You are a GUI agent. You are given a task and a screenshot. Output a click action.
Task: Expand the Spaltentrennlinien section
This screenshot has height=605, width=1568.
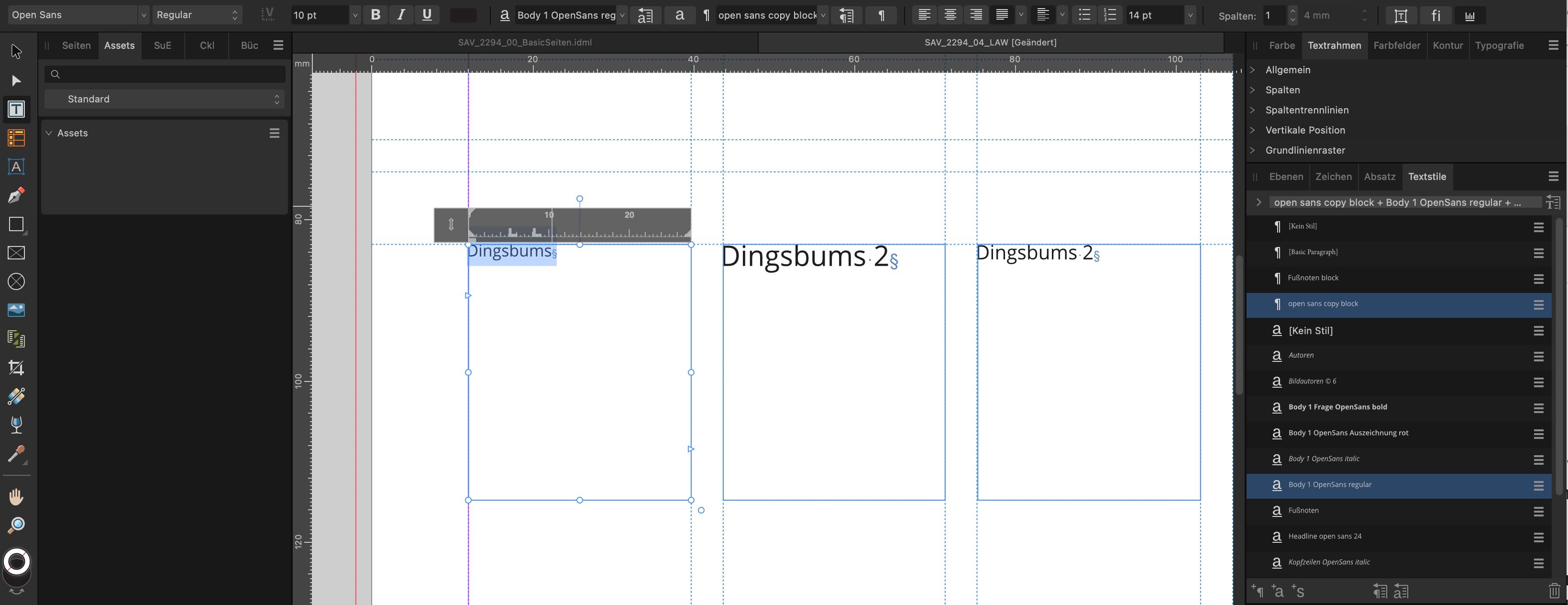1252,110
